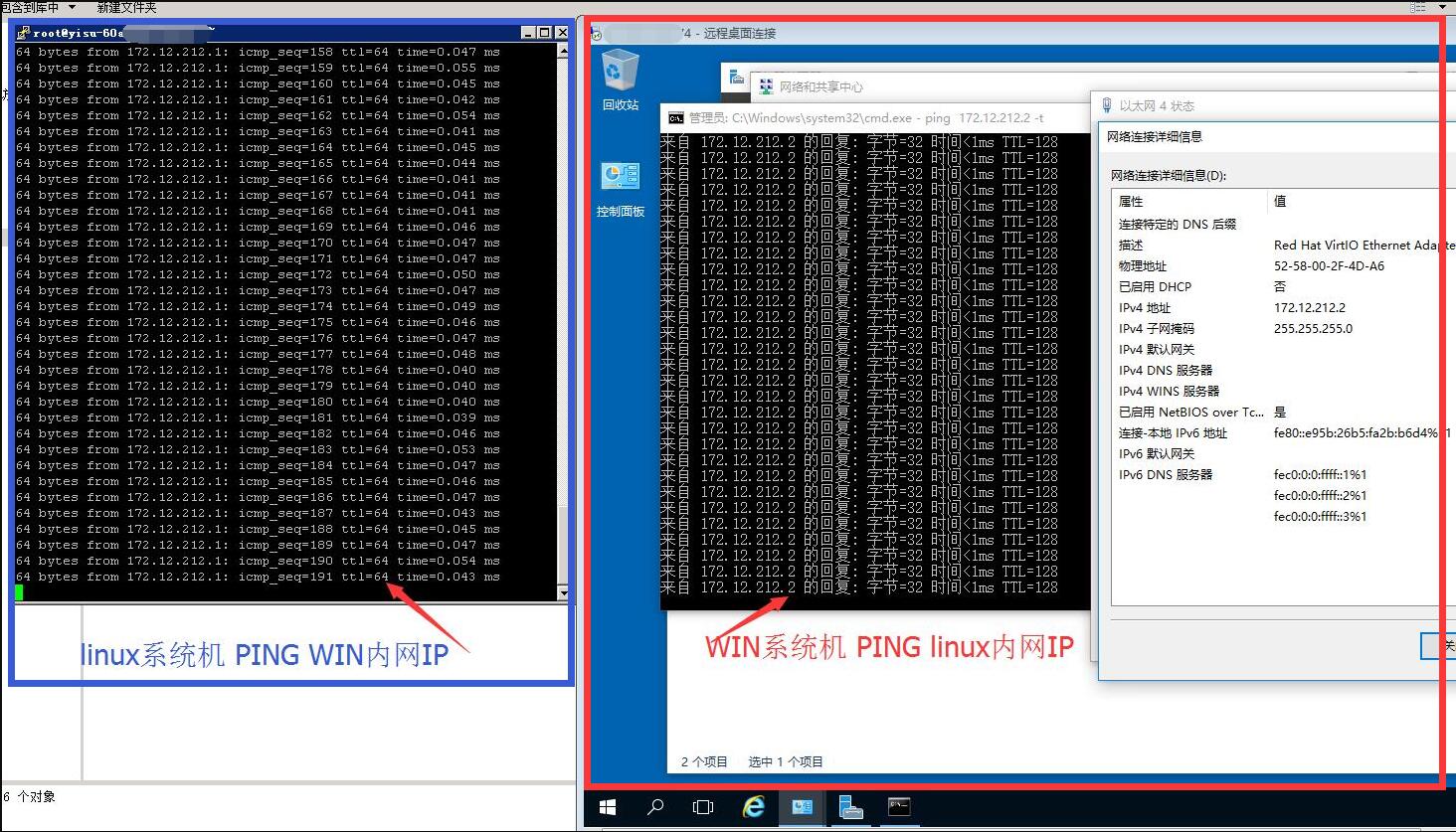Expand the 包含到库中 dropdown
The height and width of the screenshot is (832, 1456).
click(72, 7)
